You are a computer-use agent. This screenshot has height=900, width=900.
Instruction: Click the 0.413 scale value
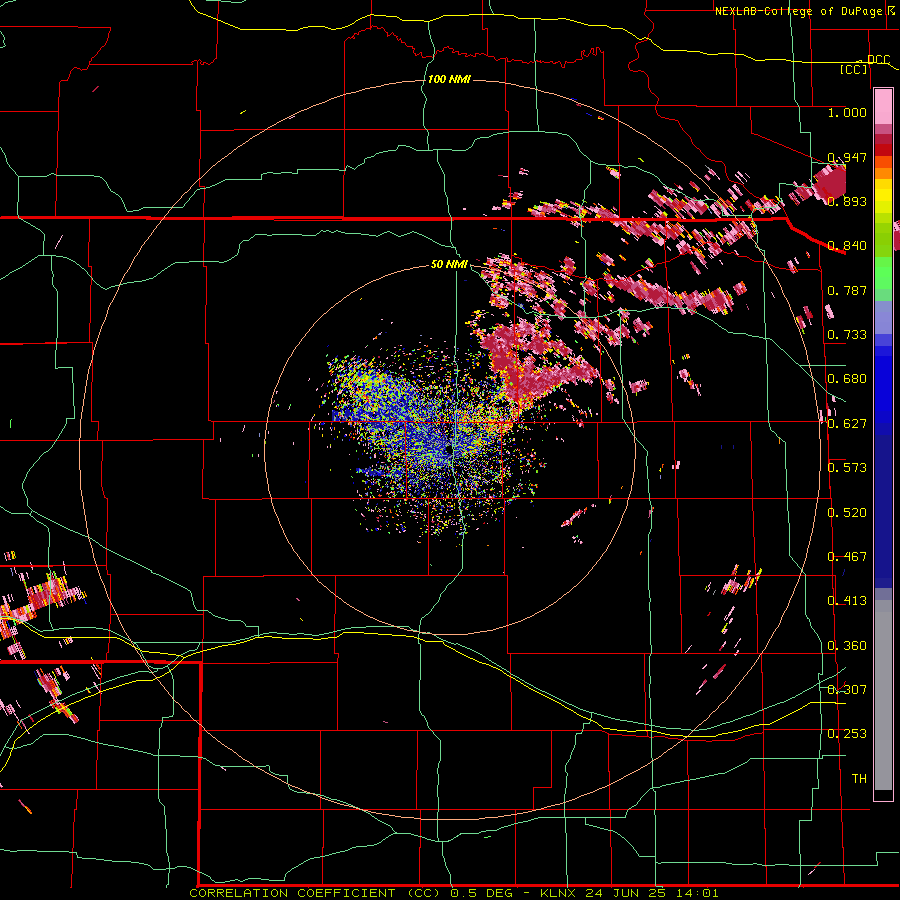click(847, 601)
